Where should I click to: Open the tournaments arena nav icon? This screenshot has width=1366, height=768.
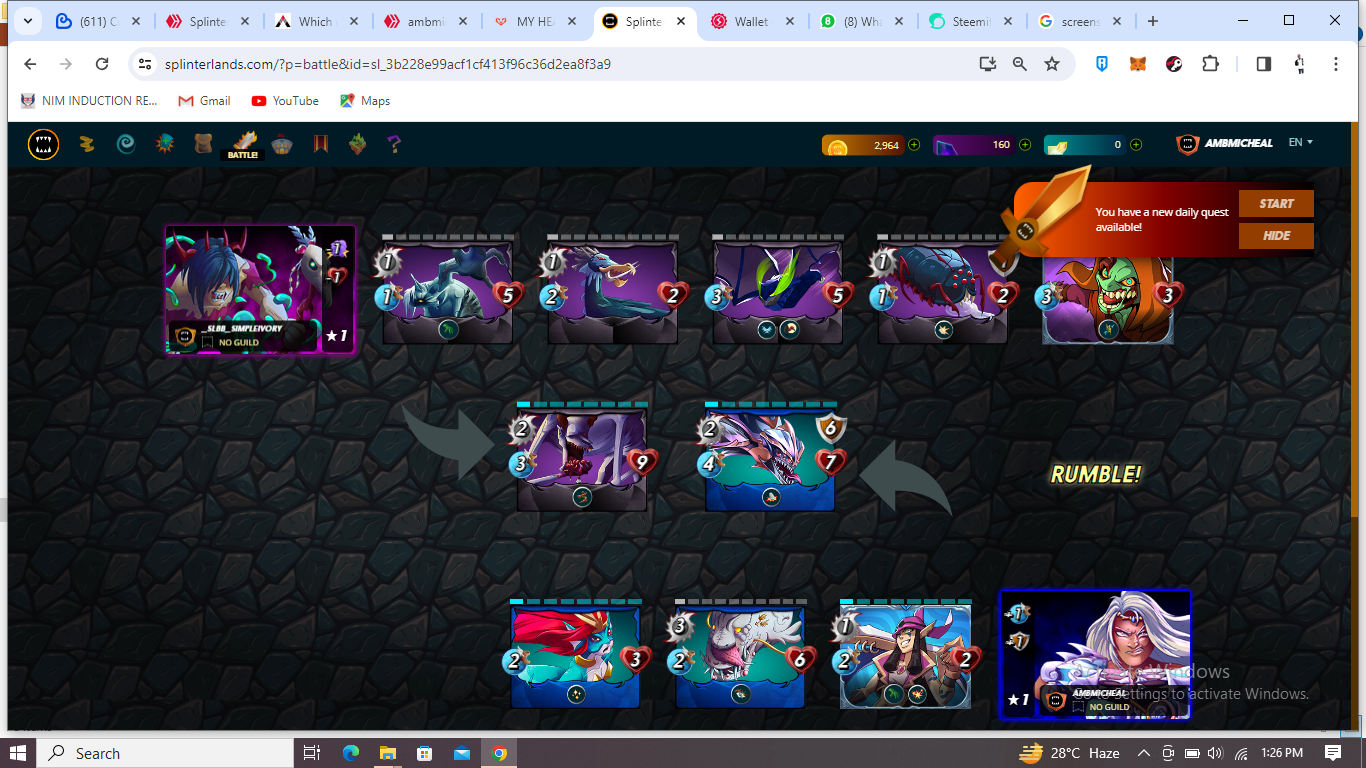pos(282,144)
